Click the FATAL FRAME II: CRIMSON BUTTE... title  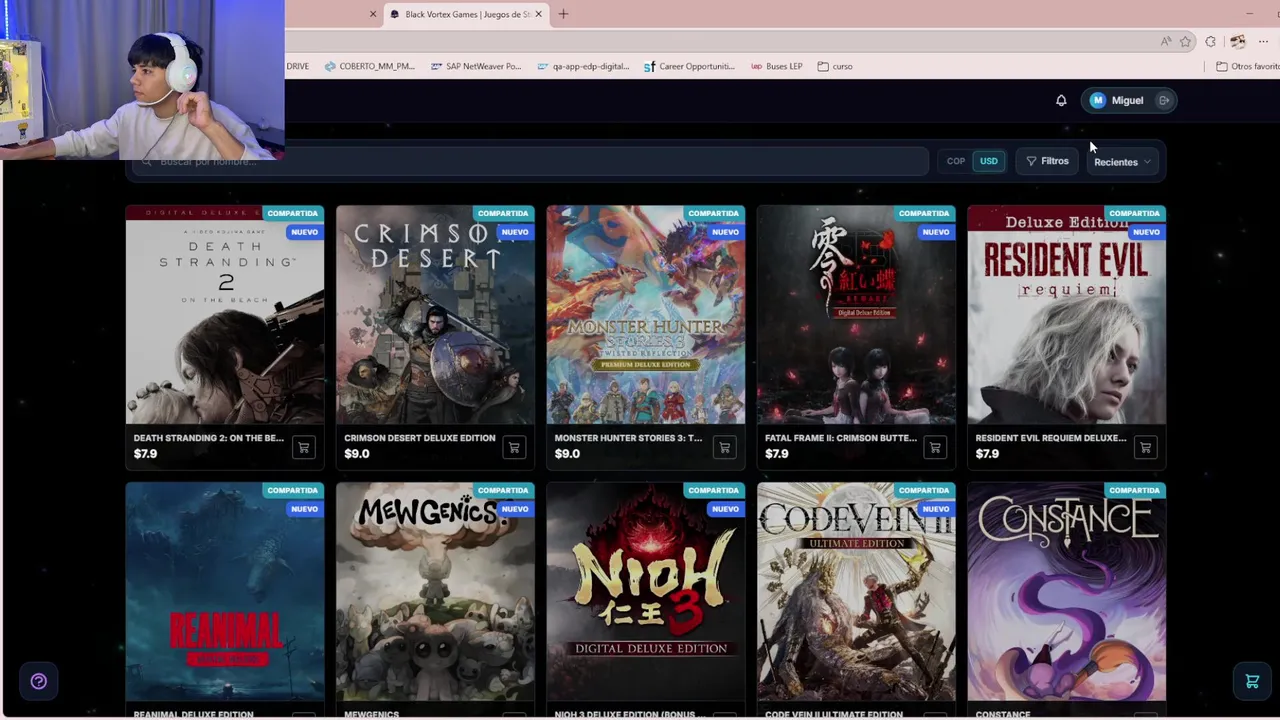click(841, 438)
